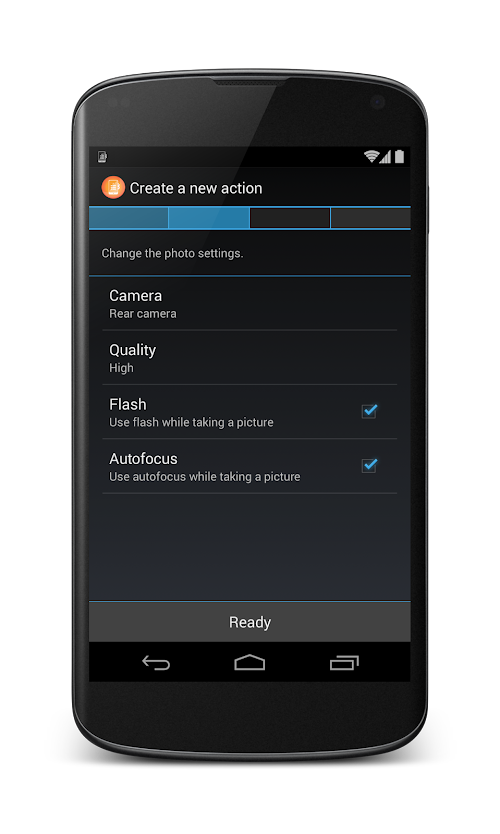
Task: Open the Camera selection setting
Action: point(249,304)
